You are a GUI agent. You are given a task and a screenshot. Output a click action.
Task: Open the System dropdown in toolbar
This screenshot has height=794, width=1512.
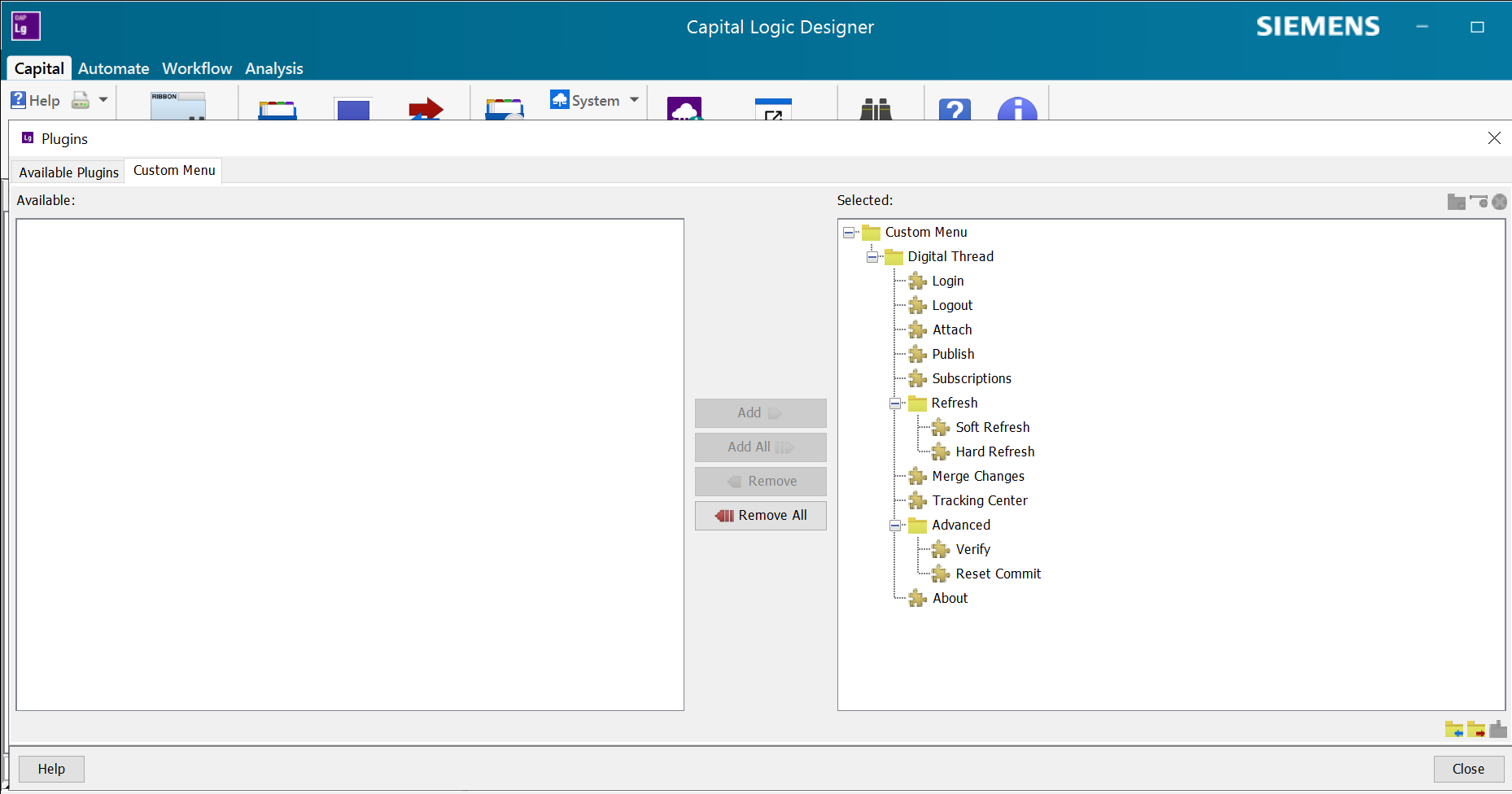point(634,100)
